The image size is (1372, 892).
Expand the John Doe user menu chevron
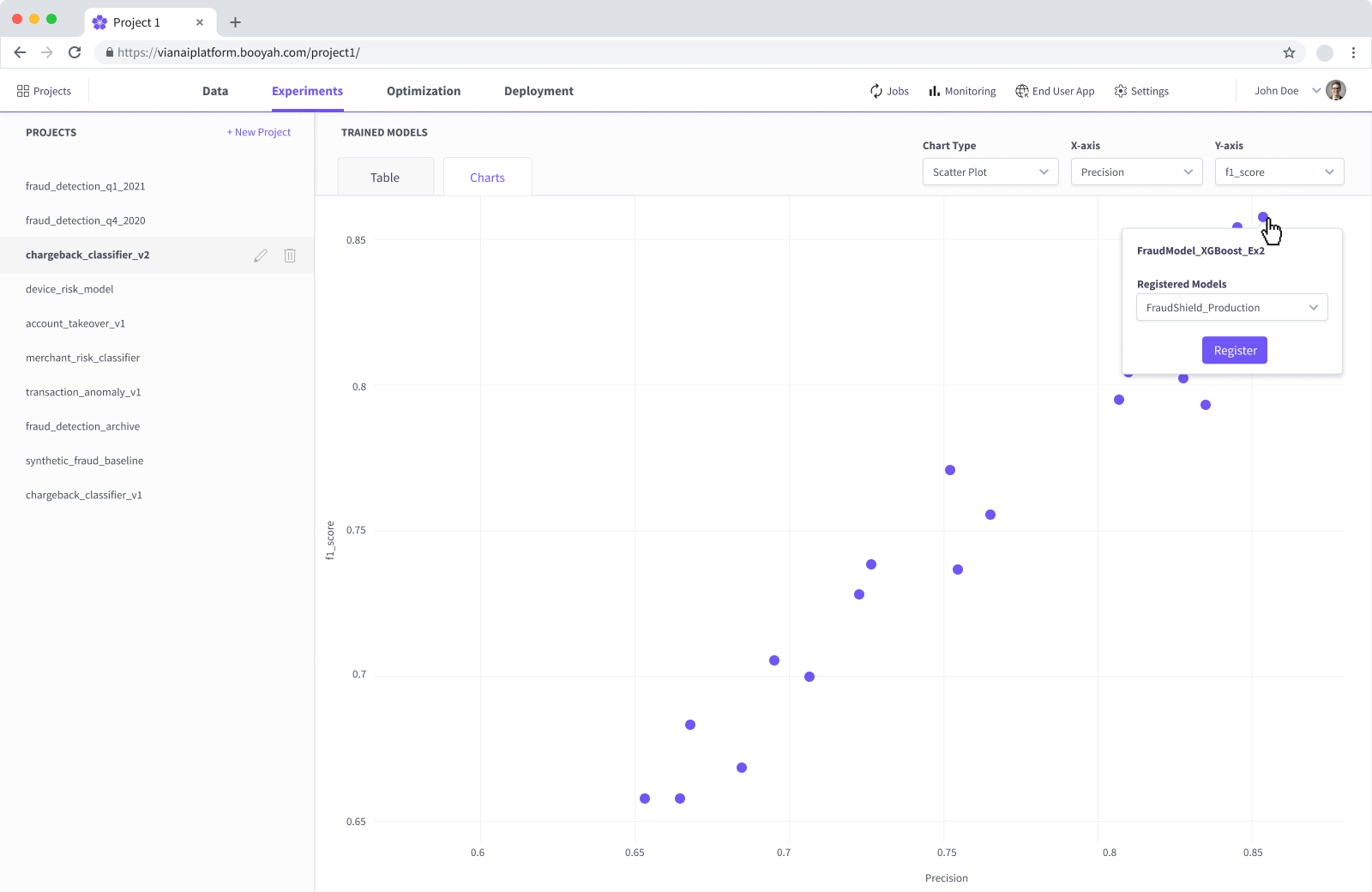coord(1316,90)
